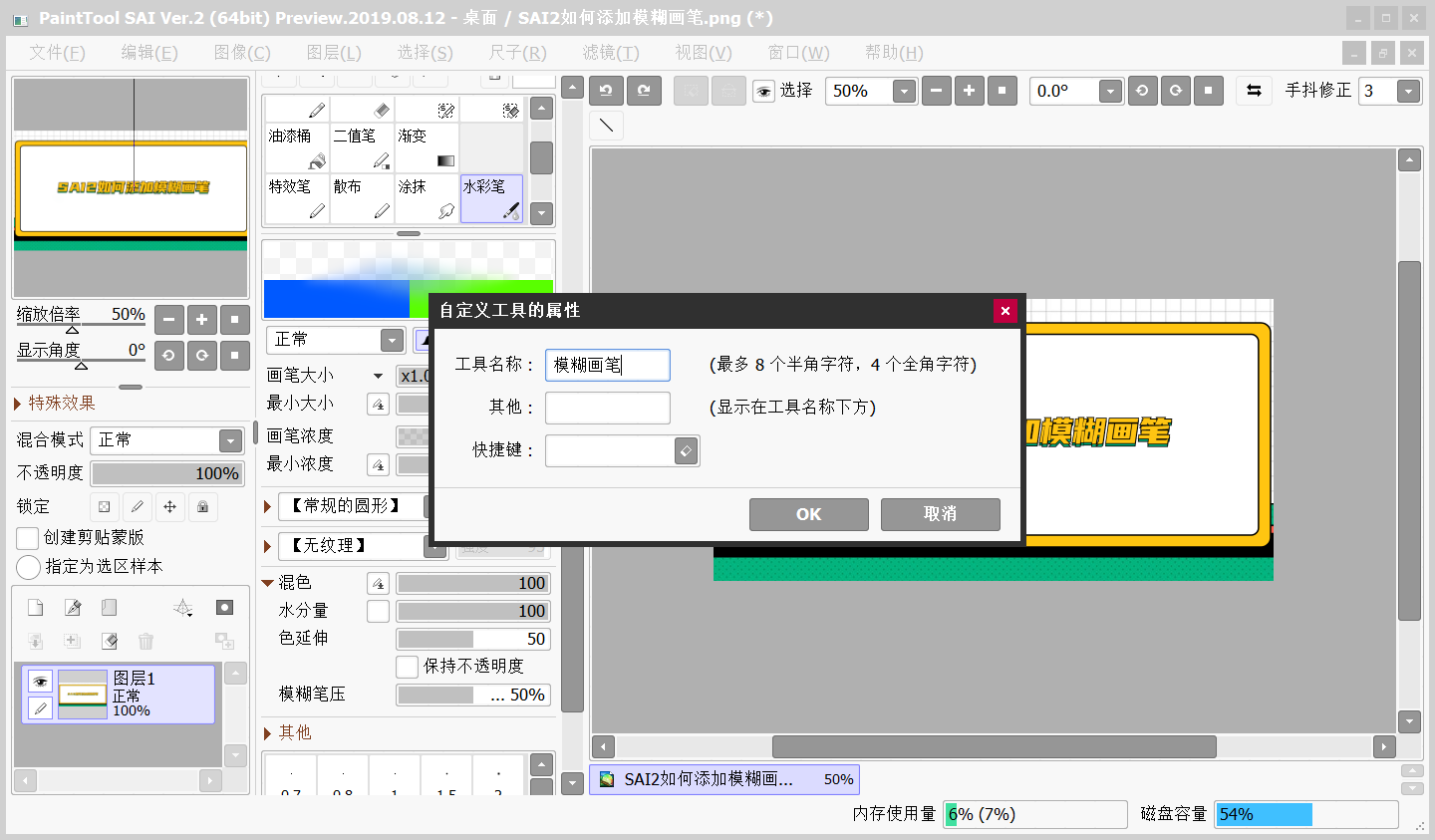Click 取消 to cancel the dialog

[941, 514]
